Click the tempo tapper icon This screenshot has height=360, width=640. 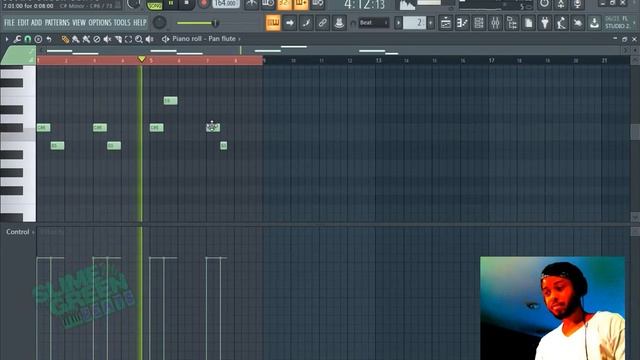(578, 23)
